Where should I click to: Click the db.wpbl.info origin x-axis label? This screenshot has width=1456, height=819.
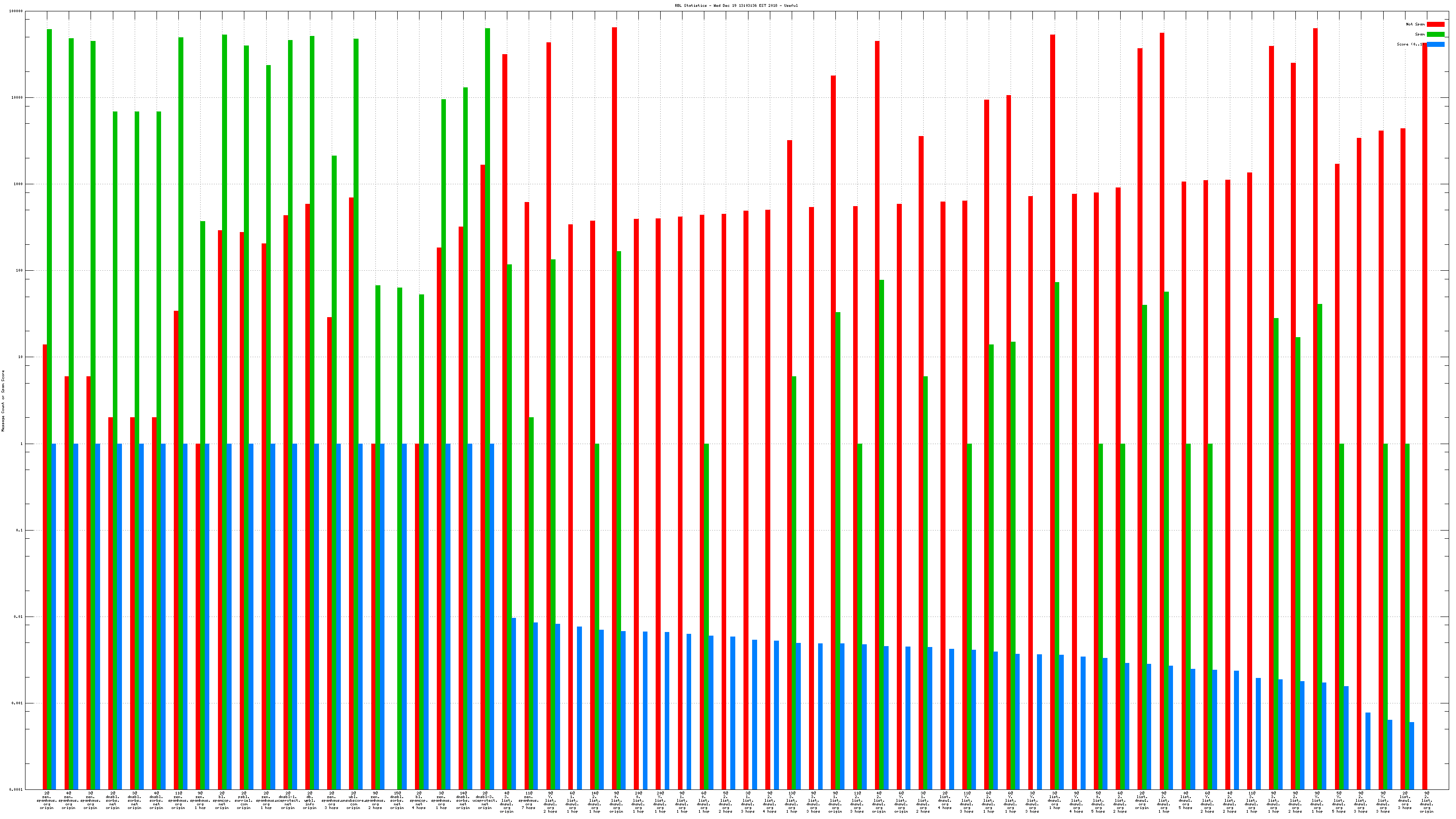tap(310, 800)
